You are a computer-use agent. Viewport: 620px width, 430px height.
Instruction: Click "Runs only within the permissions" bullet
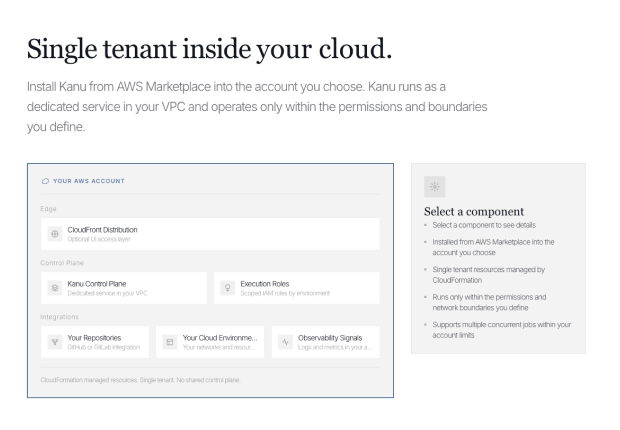pyautogui.click(x=489, y=302)
